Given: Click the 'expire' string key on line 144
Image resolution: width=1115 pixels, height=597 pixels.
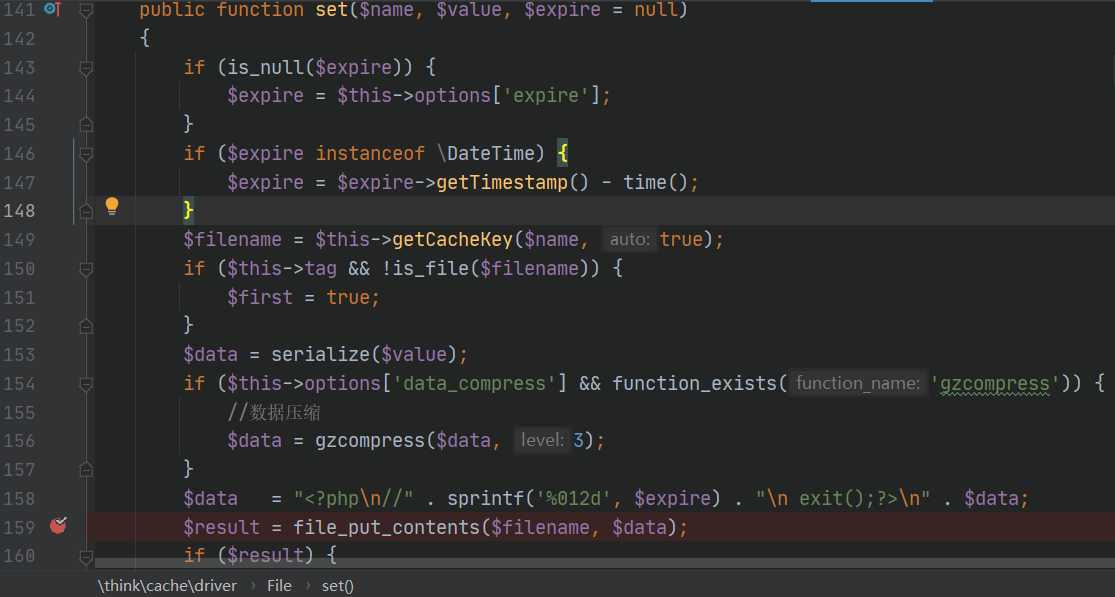Looking at the screenshot, I should pos(550,96).
